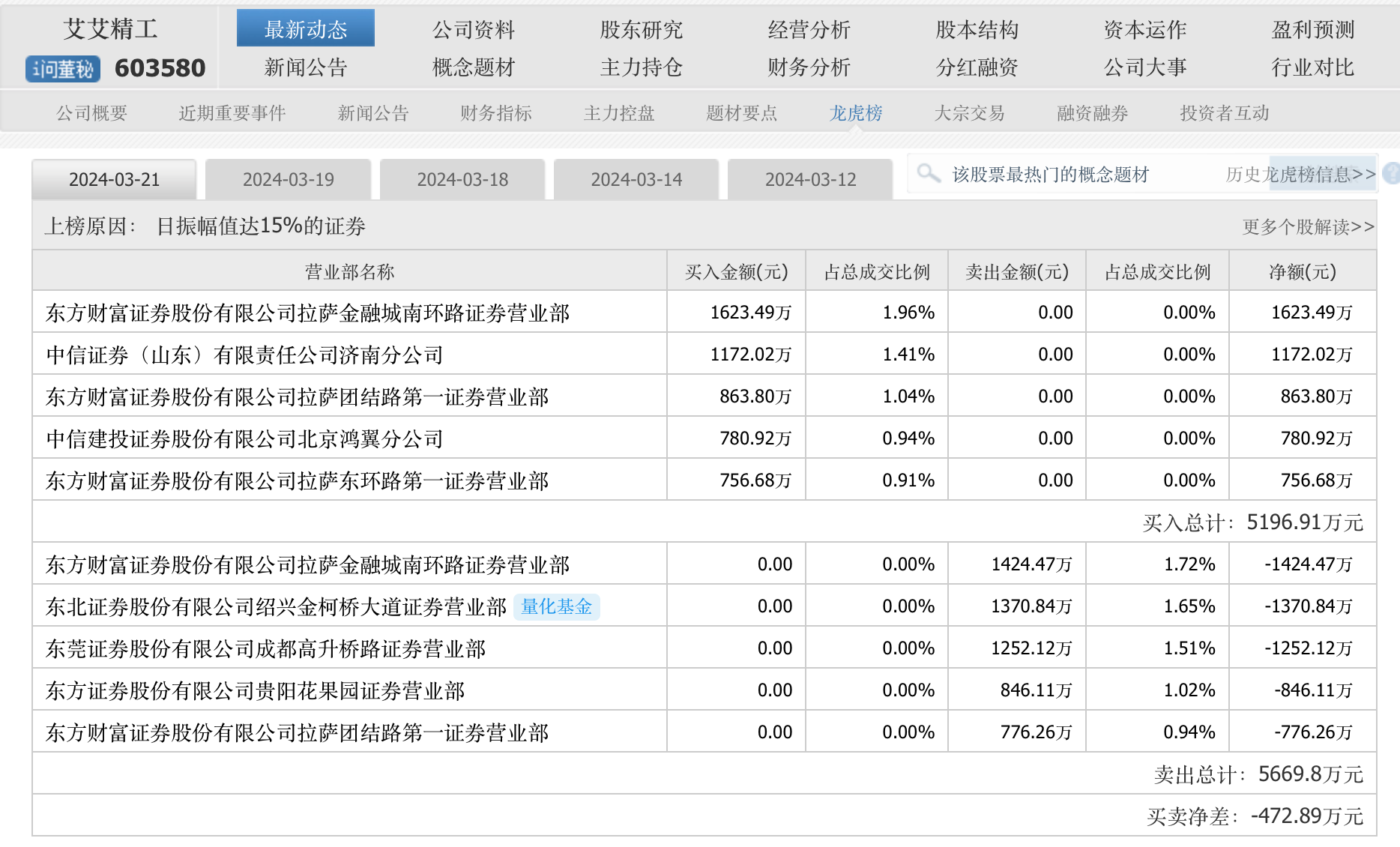Select the 2024-03-21 date tab

click(x=114, y=179)
